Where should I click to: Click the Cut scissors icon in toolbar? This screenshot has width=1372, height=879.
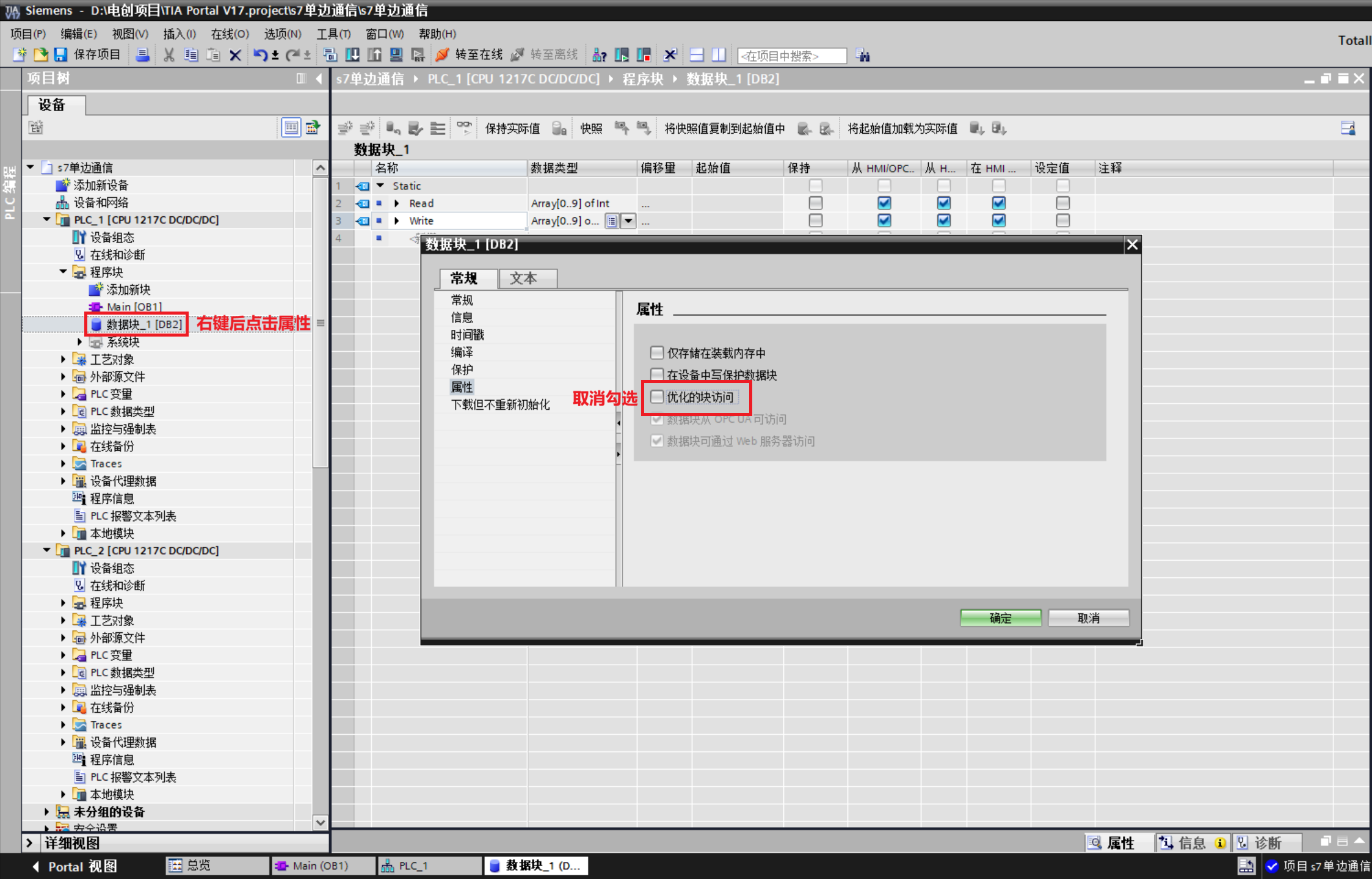(169, 55)
